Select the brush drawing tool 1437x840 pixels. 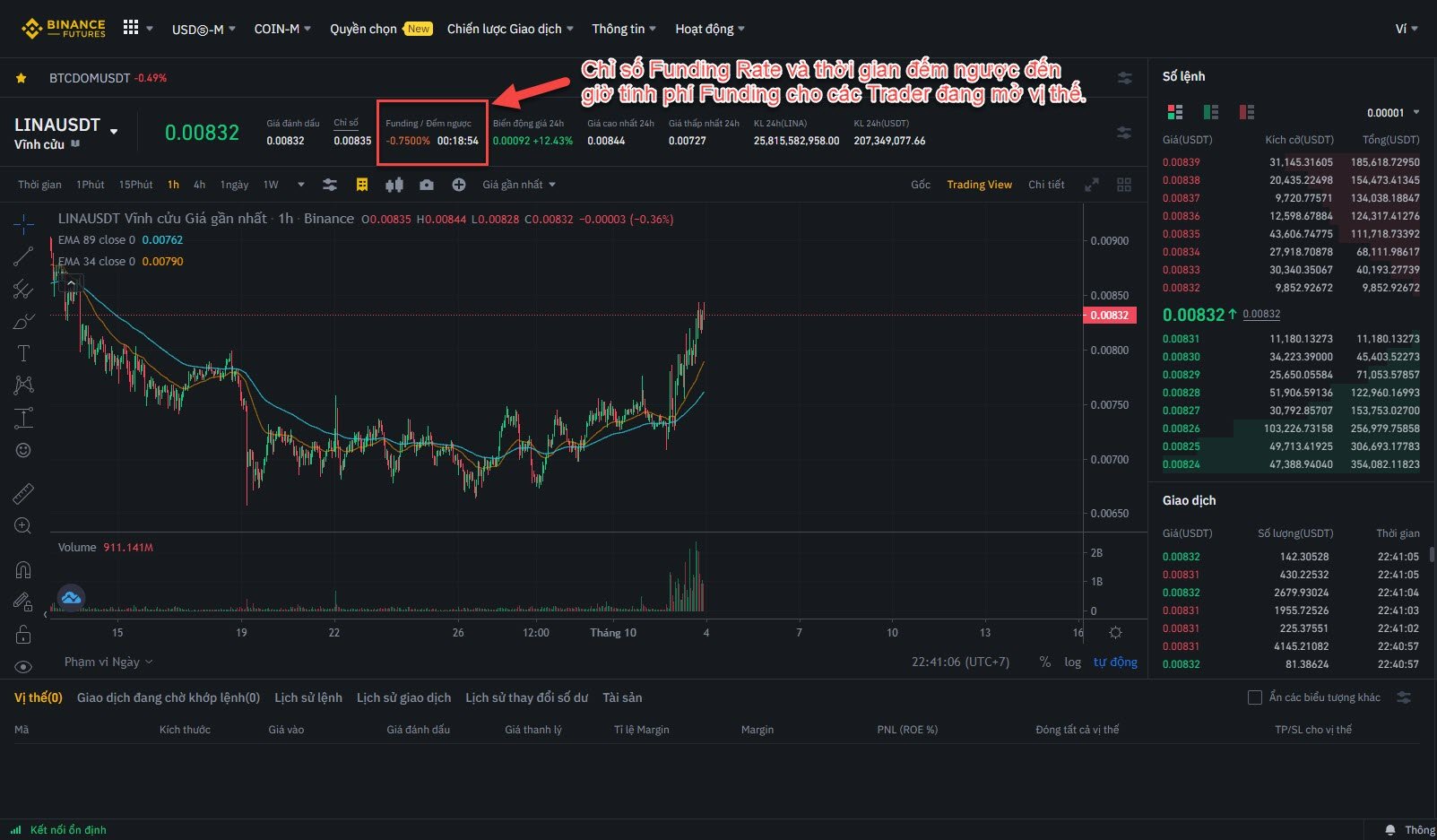coord(23,321)
